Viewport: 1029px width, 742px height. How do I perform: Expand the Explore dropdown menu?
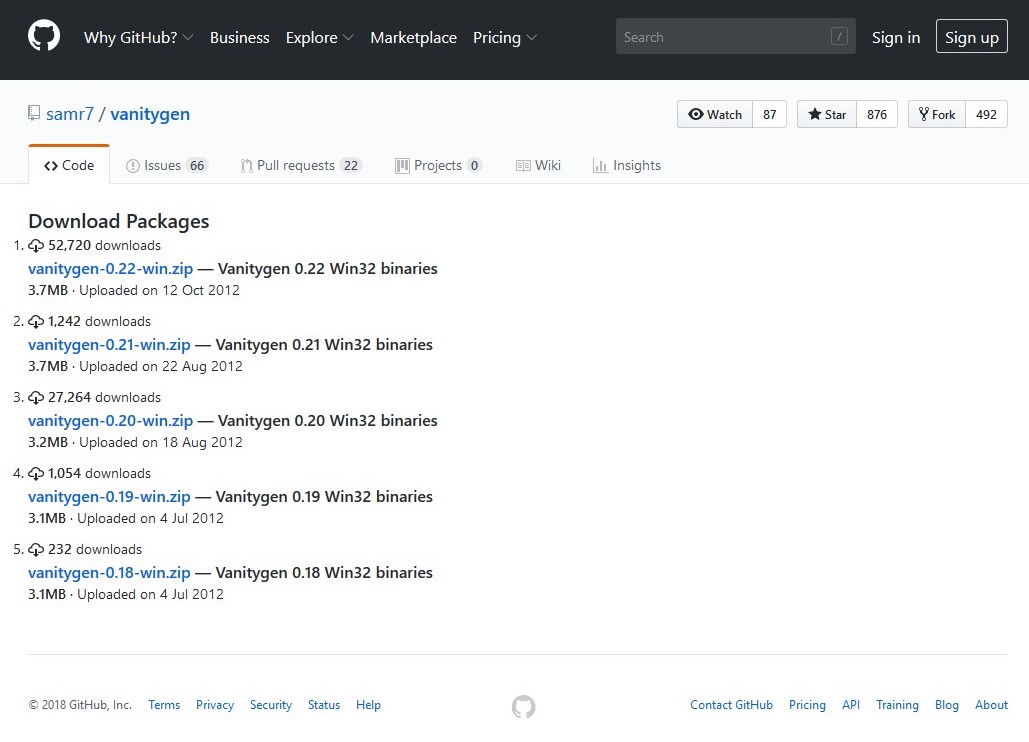click(320, 37)
